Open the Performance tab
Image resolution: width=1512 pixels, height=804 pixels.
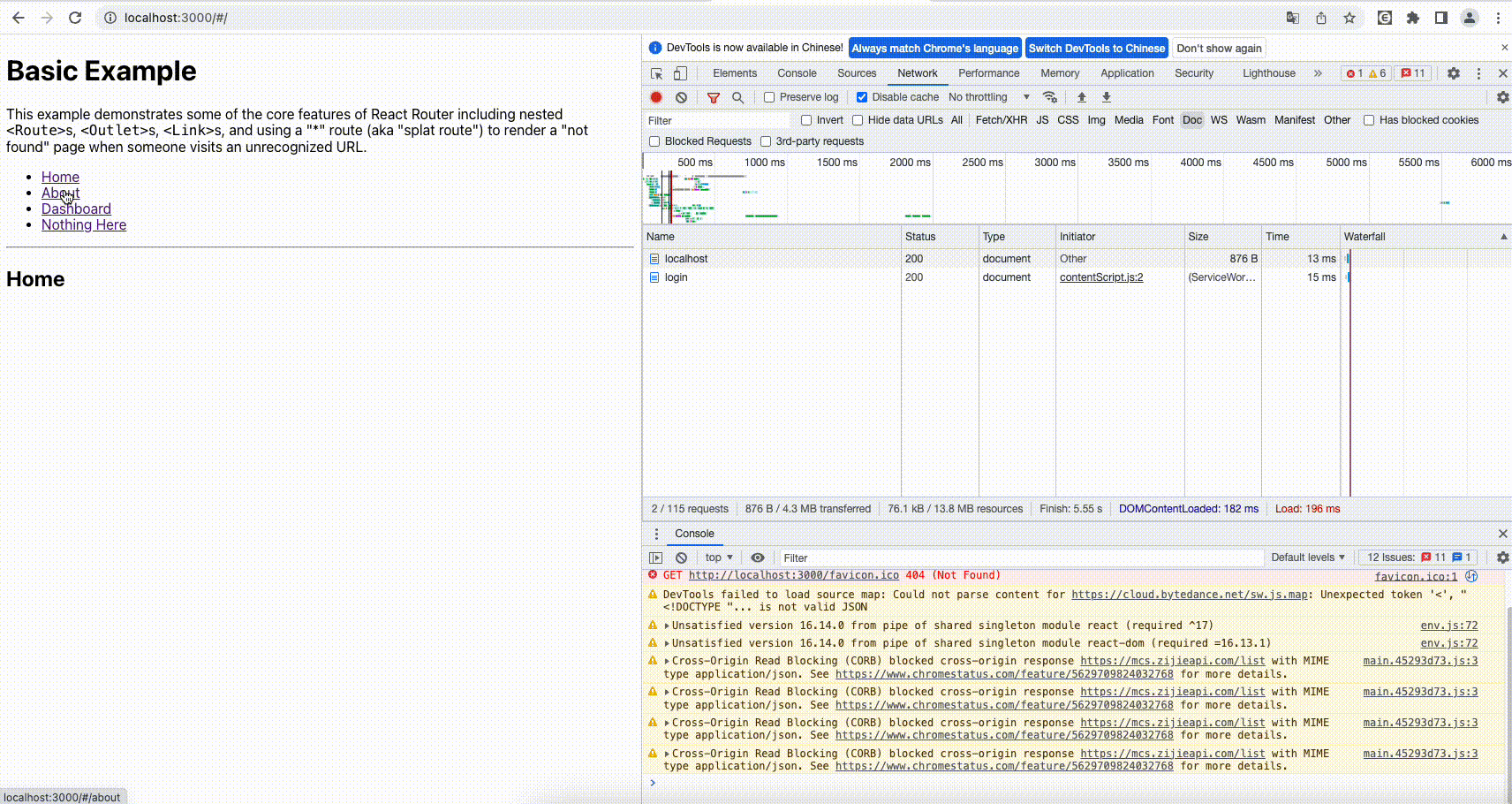click(x=989, y=73)
